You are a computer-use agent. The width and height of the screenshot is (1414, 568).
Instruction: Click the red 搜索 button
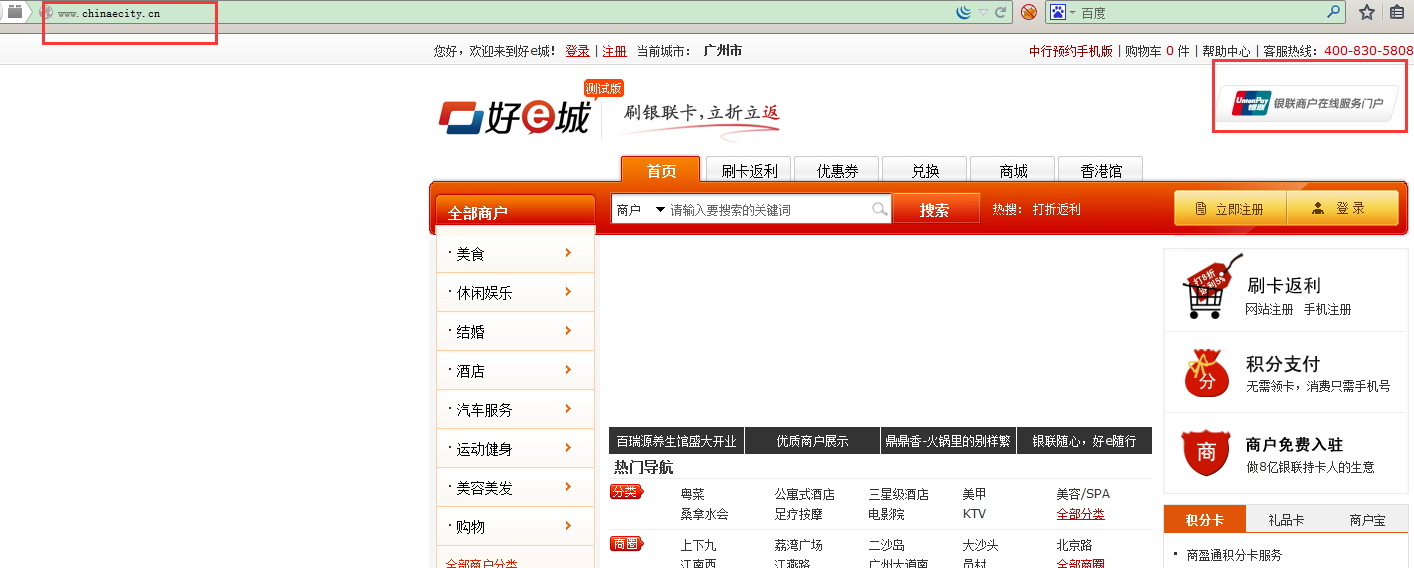point(935,210)
